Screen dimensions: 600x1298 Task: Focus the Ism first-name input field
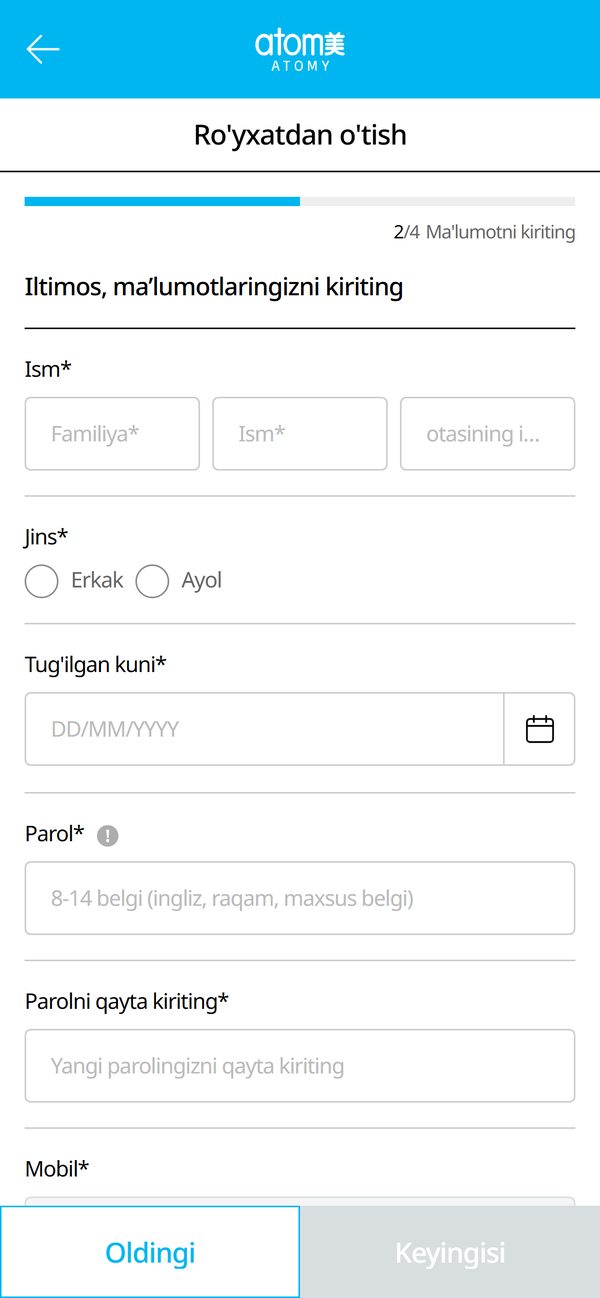(x=300, y=434)
